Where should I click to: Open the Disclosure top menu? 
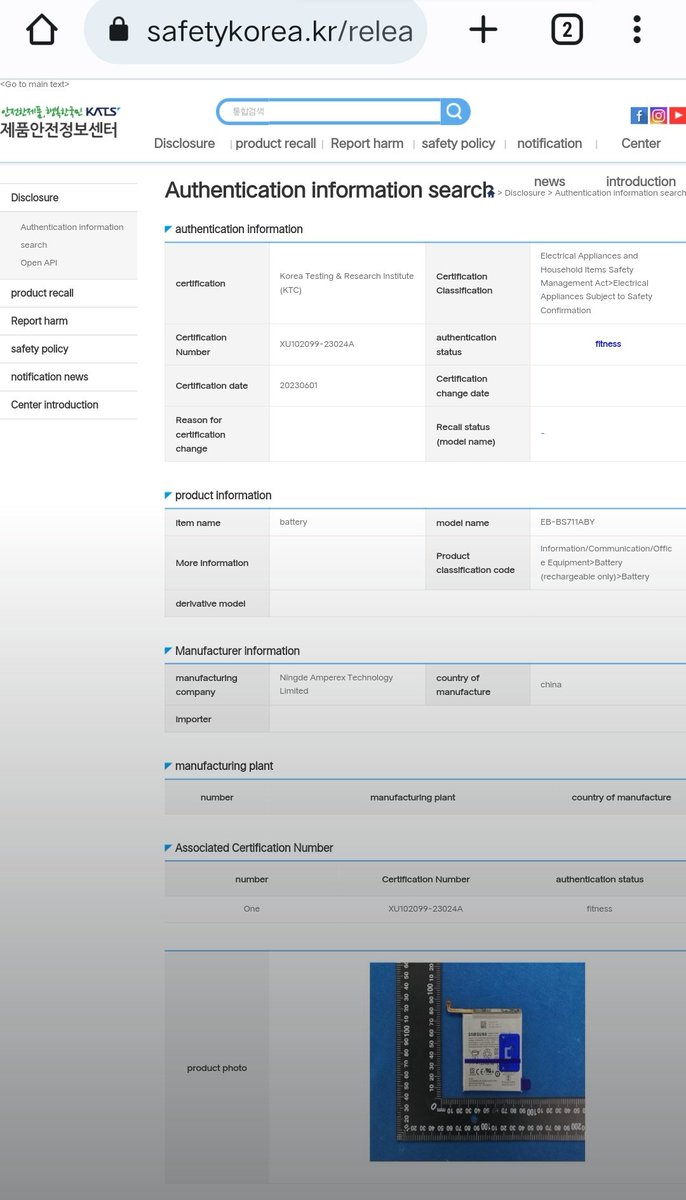click(184, 143)
